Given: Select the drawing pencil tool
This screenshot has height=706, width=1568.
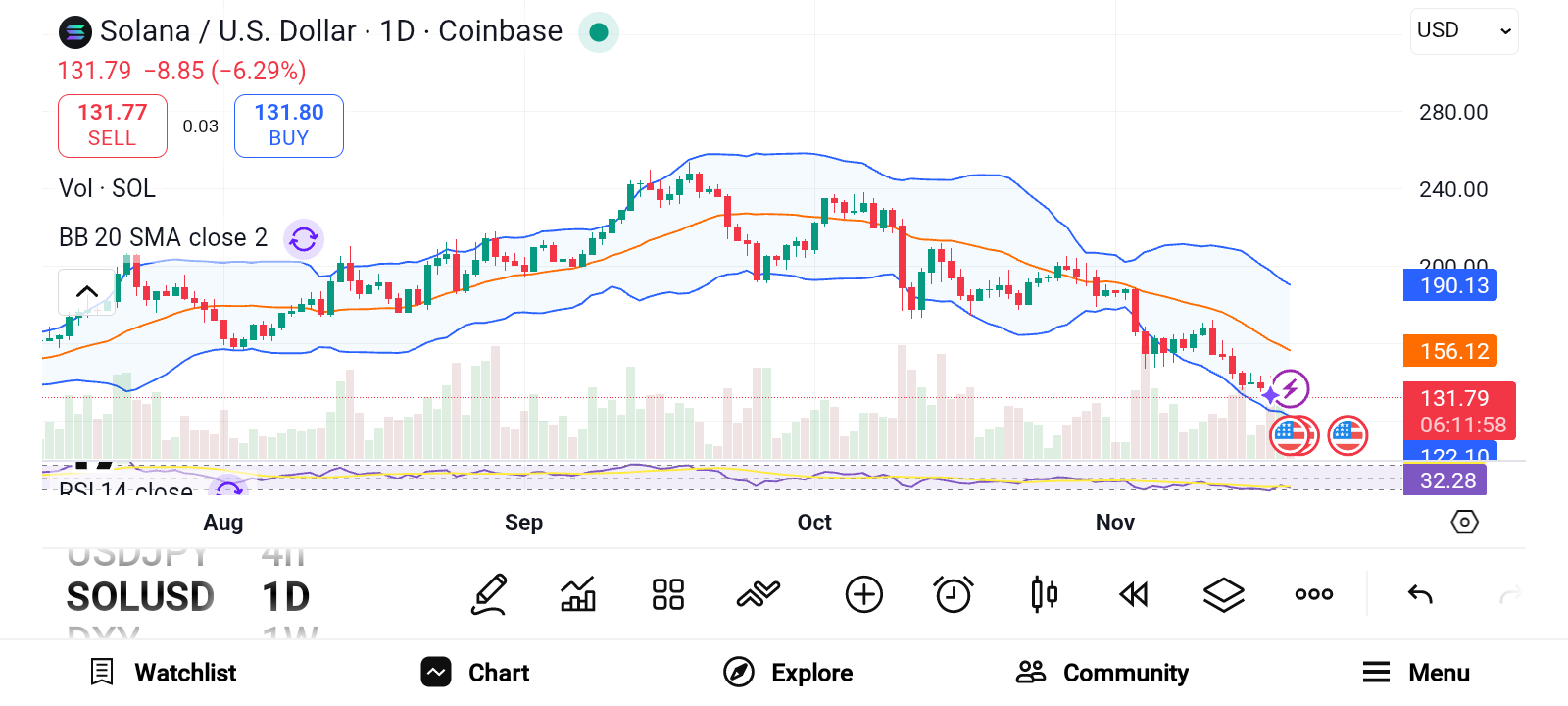Looking at the screenshot, I should pyautogui.click(x=489, y=594).
